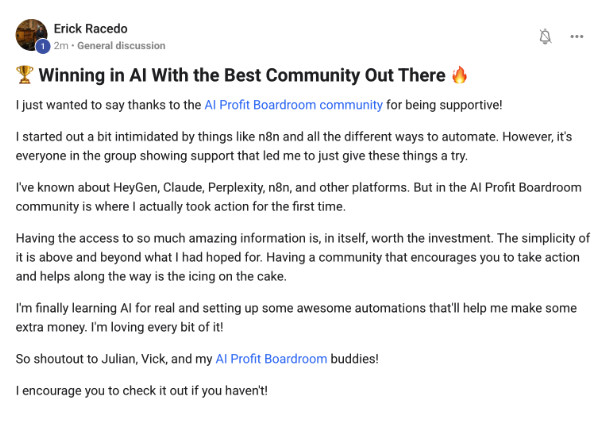Click the post title Winning in AI
Image resolution: width=603 pixels, height=426 pixels.
242,76
